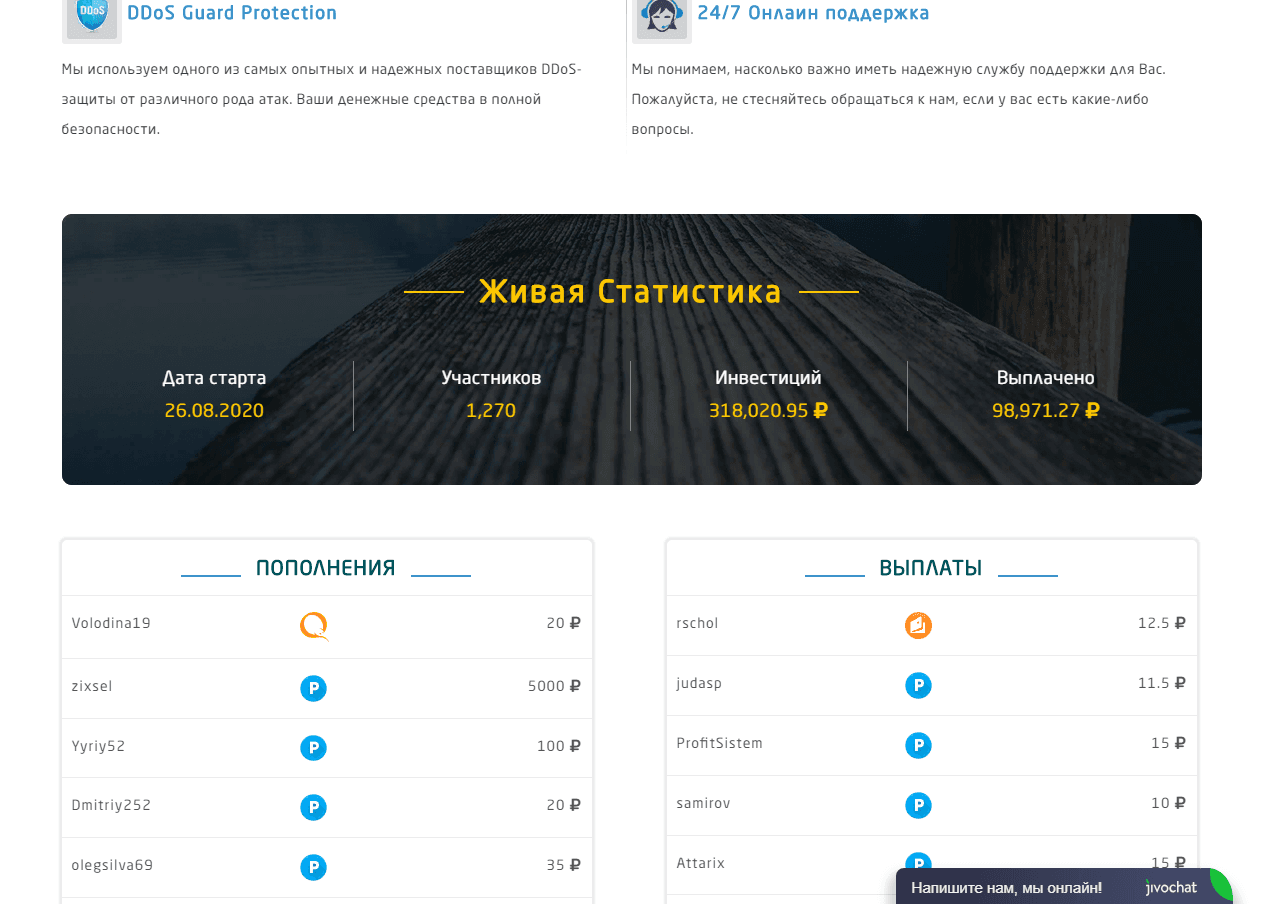Click the support agent headset icon
This screenshot has width=1263, height=904.
(662, 17)
